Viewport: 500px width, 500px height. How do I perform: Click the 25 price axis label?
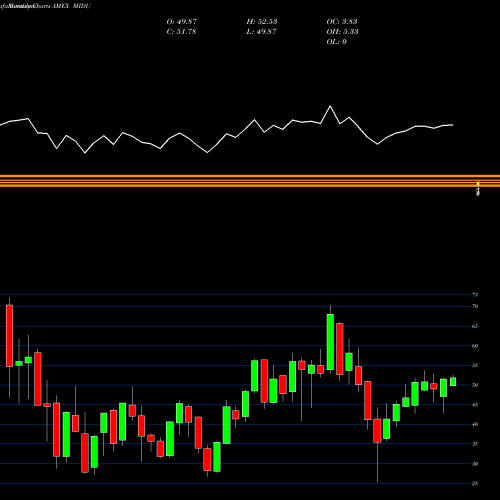[x=475, y=483]
